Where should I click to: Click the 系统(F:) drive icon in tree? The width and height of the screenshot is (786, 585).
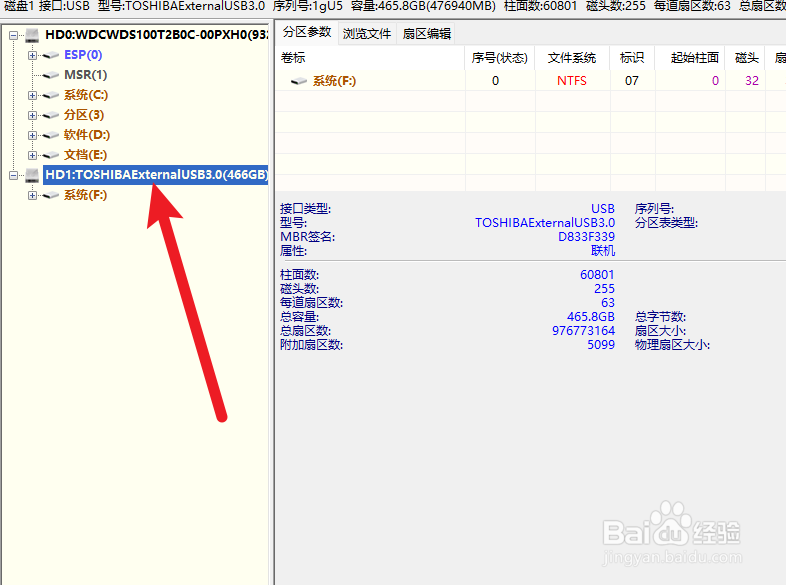tap(51, 195)
